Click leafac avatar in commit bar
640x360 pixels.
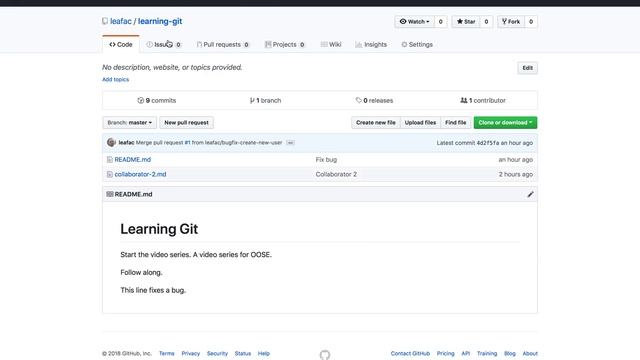(x=111, y=142)
